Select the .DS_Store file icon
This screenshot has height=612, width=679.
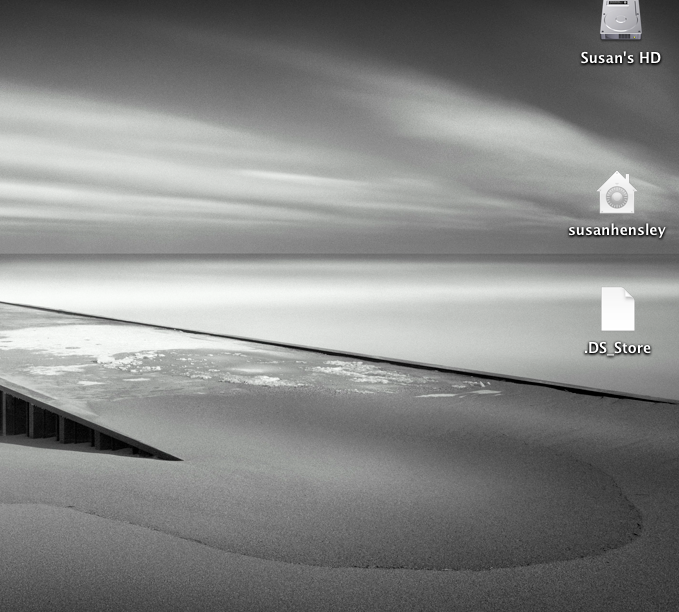click(618, 309)
